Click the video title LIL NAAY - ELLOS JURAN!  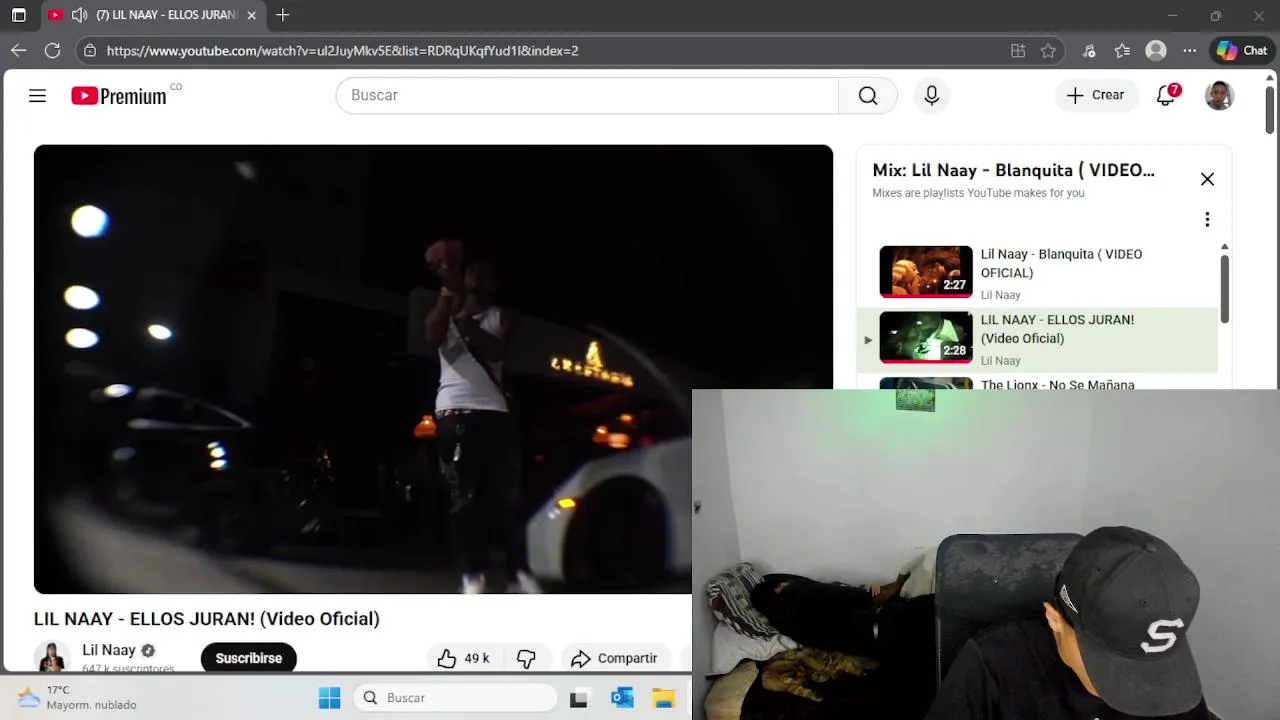click(x=207, y=619)
